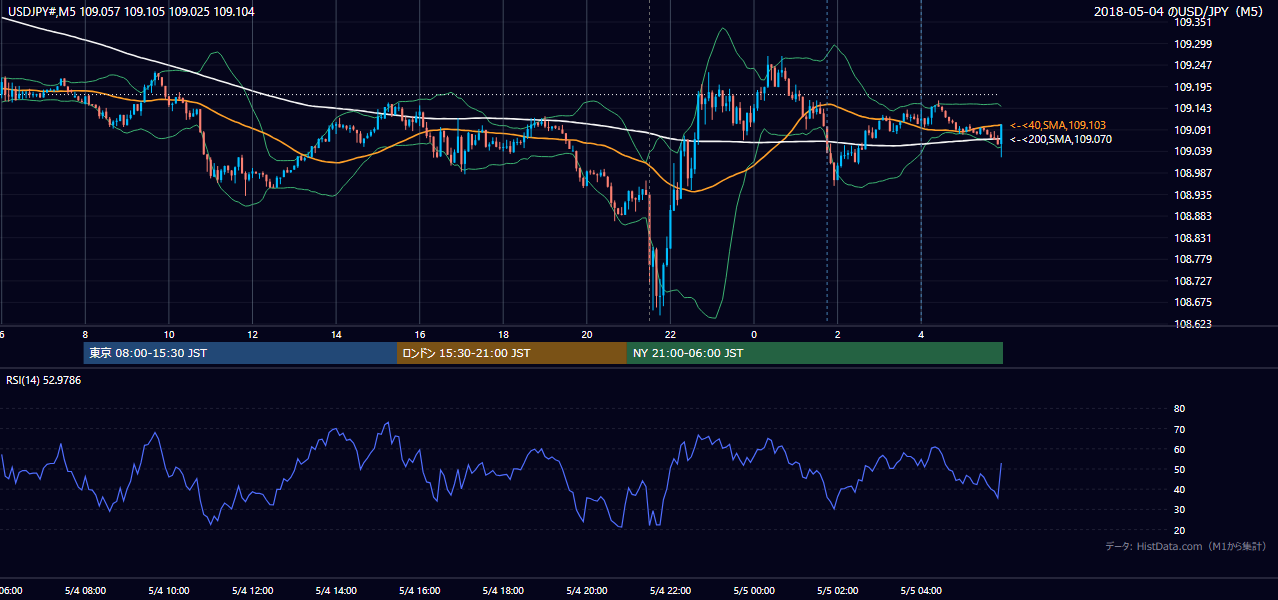
Task: Click the 5/4 18:00 bottom time label
Action: coord(503,591)
